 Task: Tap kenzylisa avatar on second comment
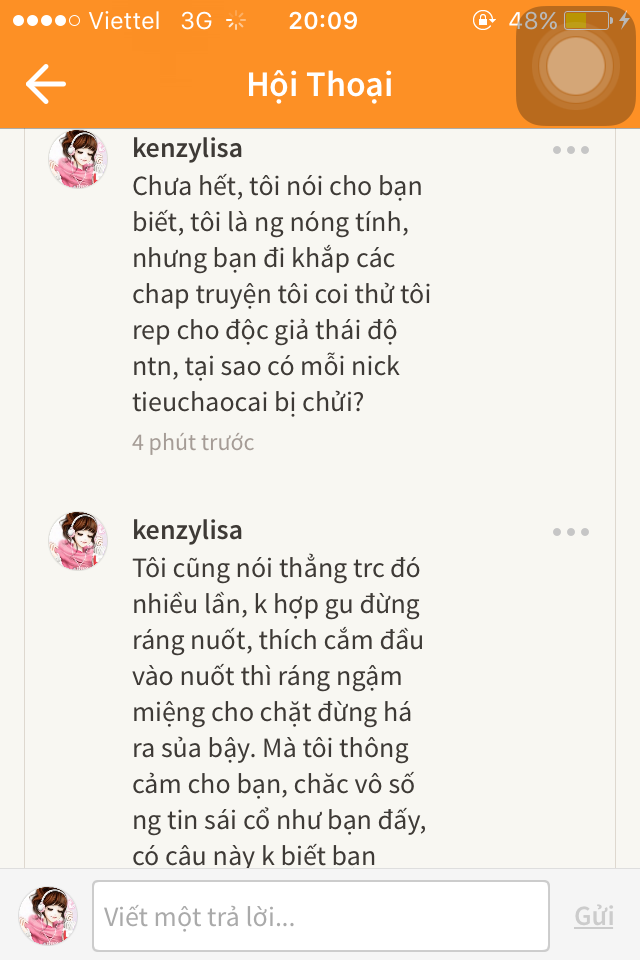(x=78, y=541)
